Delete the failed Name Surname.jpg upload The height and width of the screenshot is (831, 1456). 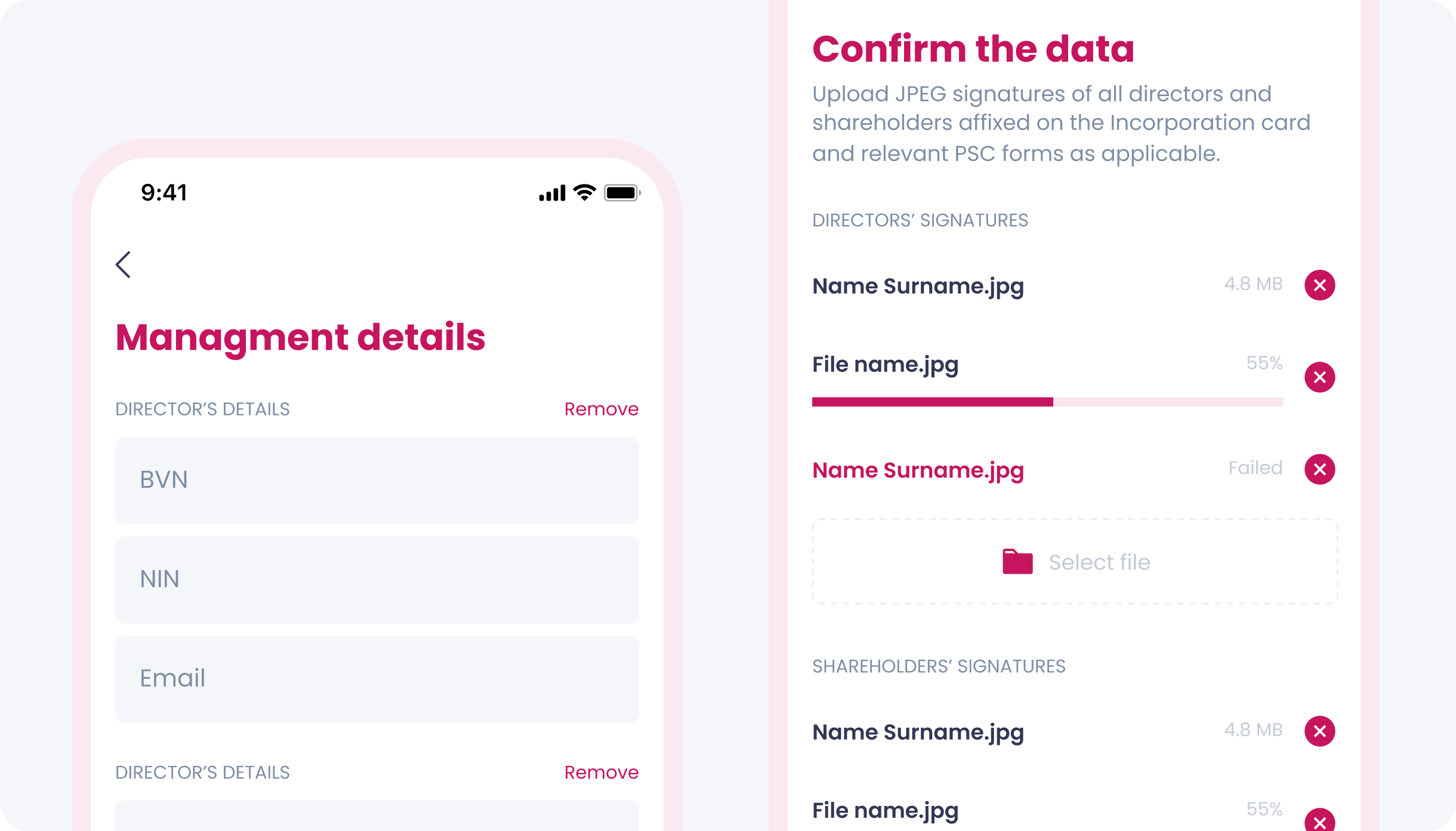tap(1319, 469)
